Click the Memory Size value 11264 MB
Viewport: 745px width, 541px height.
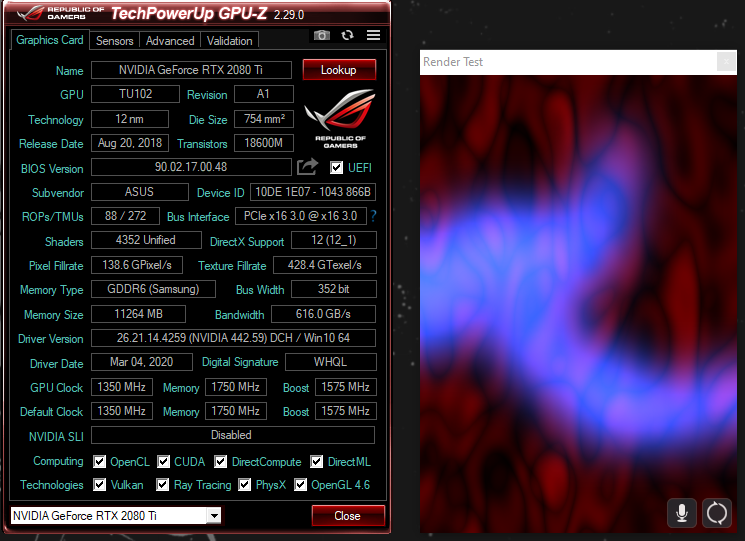[138, 314]
